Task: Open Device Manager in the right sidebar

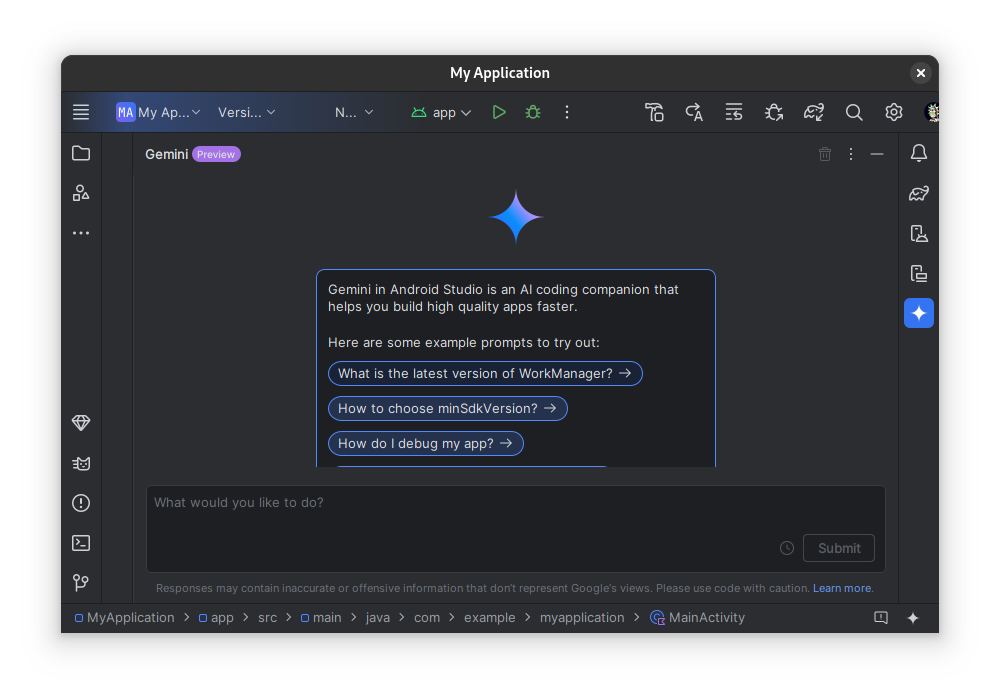Action: pos(919,233)
